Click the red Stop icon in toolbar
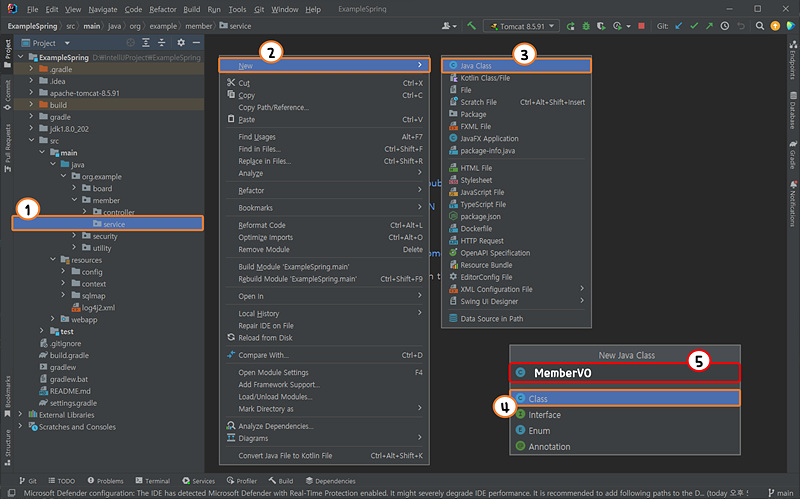This screenshot has width=800, height=499. (x=641, y=26)
